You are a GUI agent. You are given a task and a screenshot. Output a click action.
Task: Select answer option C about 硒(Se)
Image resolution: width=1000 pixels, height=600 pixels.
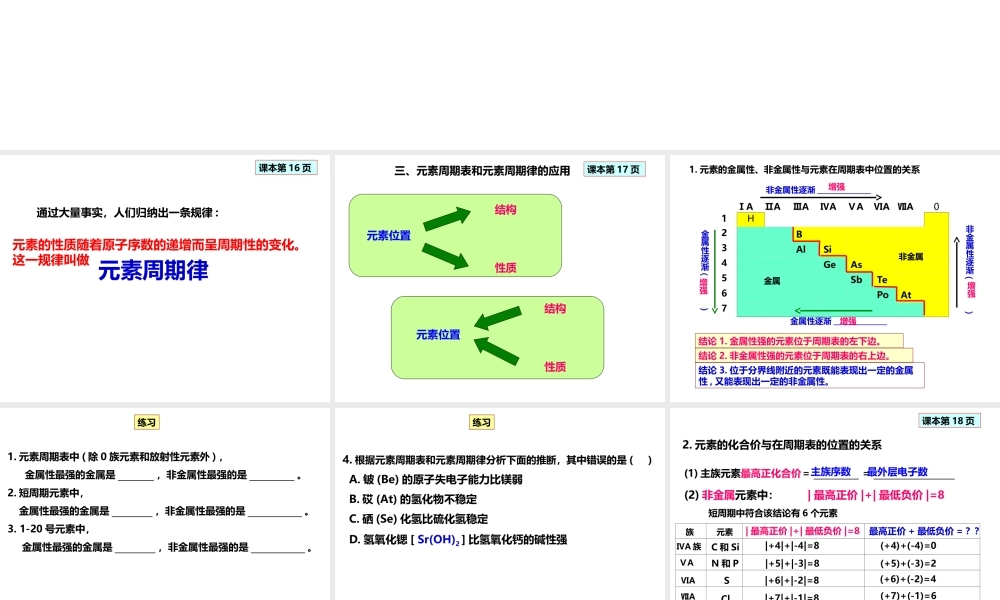pos(420,519)
